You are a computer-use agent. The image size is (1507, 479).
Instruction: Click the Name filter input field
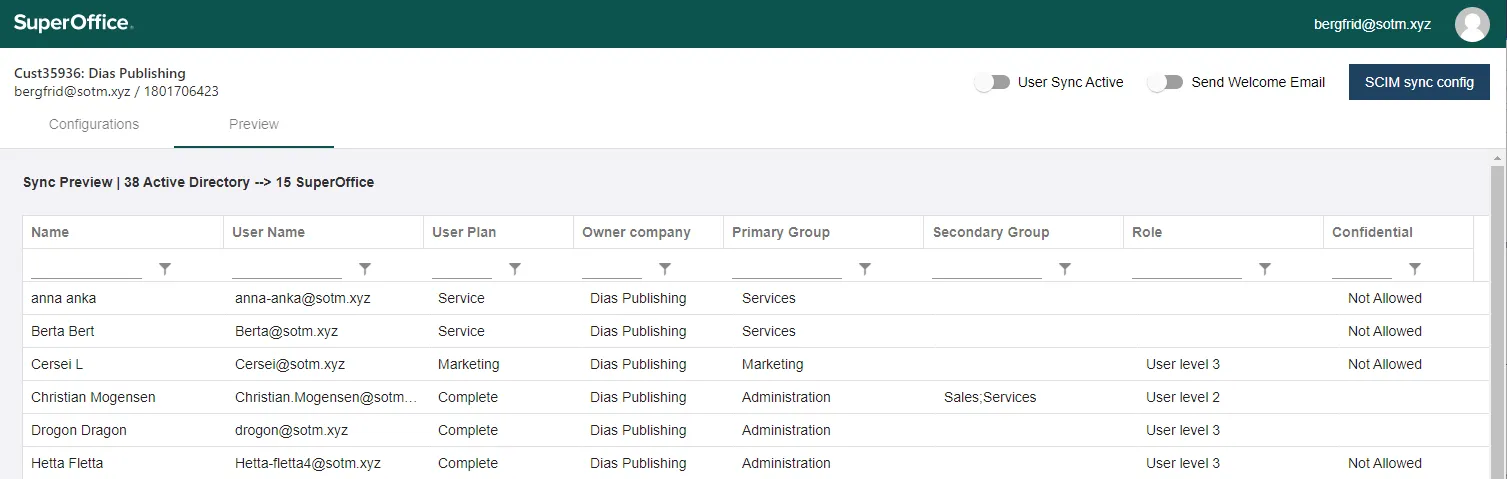[x=87, y=268]
